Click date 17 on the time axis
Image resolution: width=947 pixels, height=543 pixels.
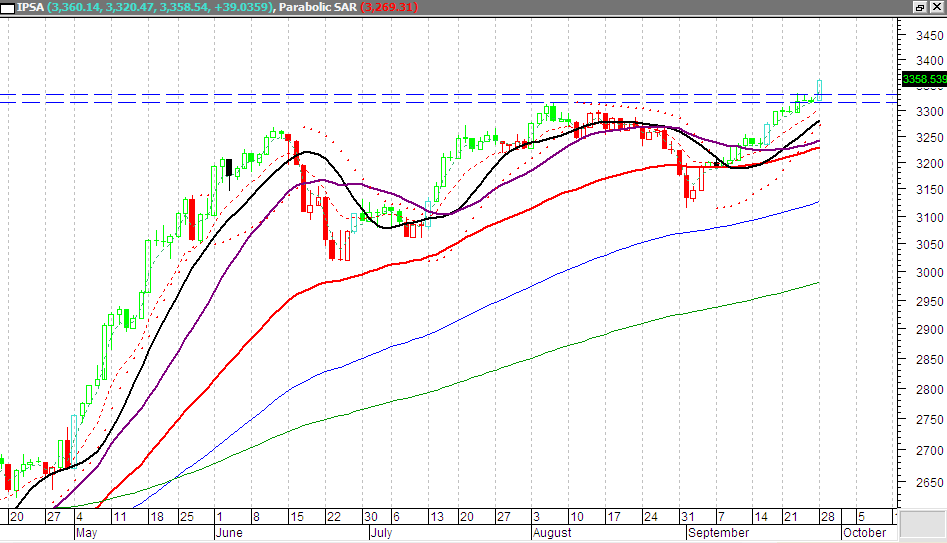614,517
